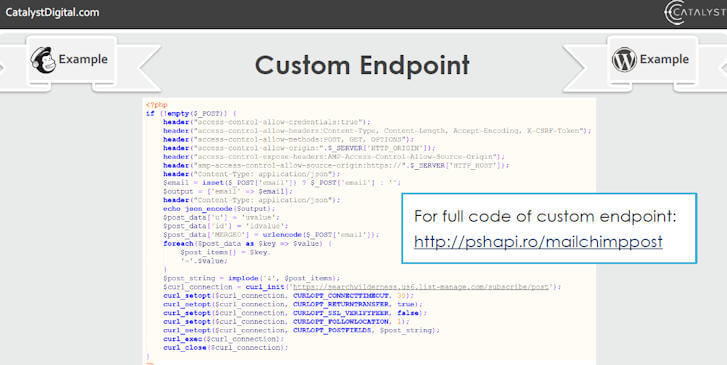Click the CURLOPT_RETURNTRANSFER code line
Image resolution: width=727 pixels, height=365 pixels.
pos(293,304)
